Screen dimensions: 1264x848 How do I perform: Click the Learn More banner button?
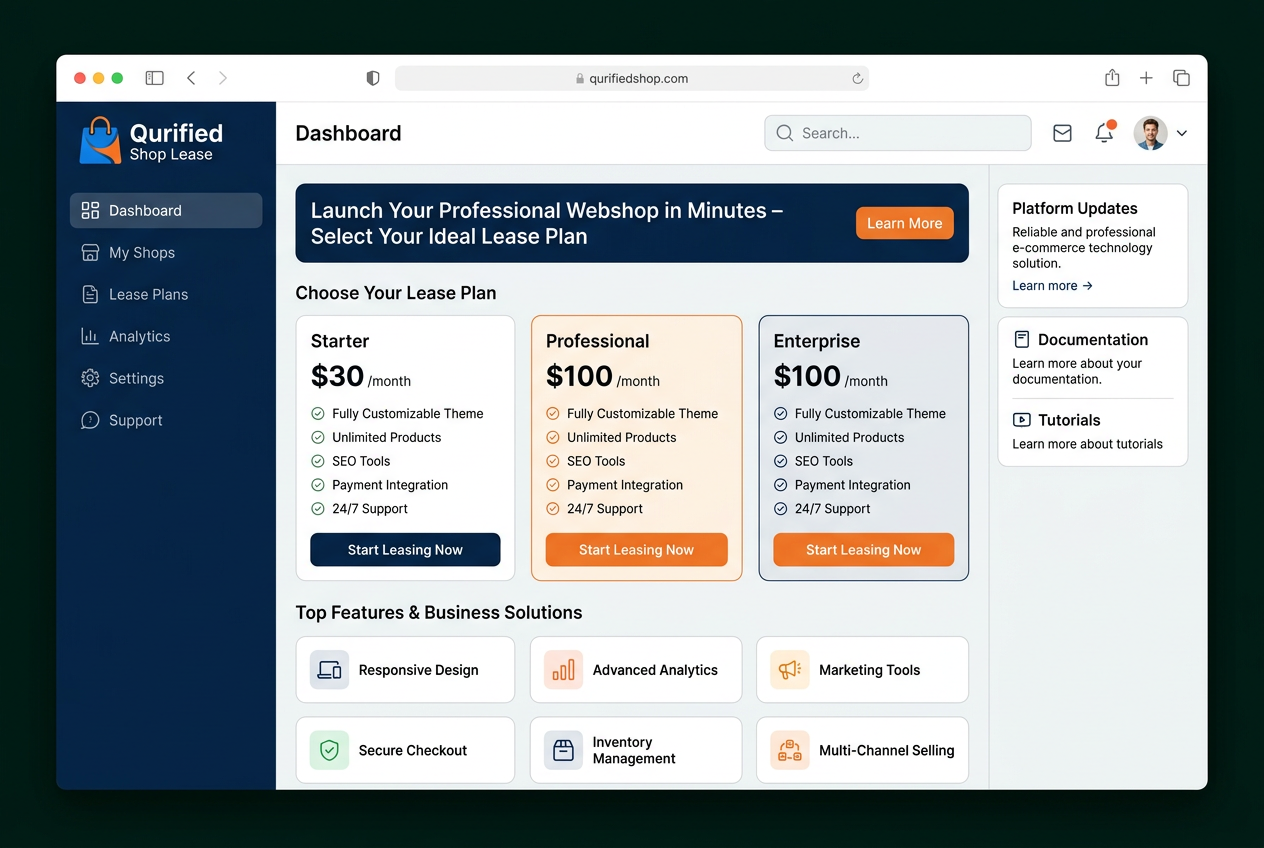pos(905,223)
